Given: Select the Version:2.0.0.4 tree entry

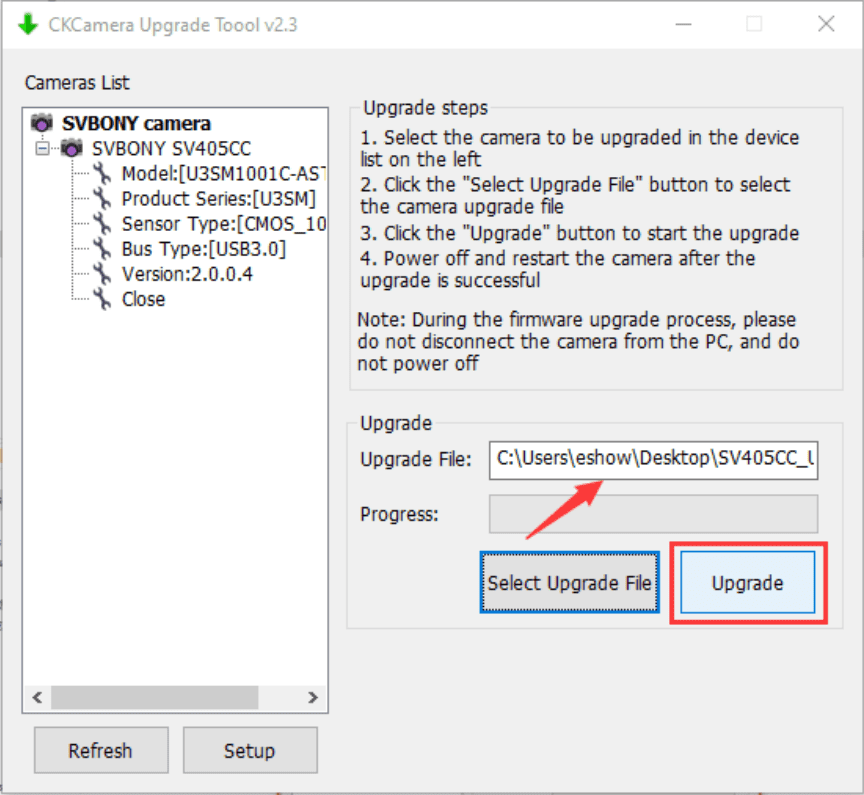Looking at the screenshot, I should click(186, 274).
